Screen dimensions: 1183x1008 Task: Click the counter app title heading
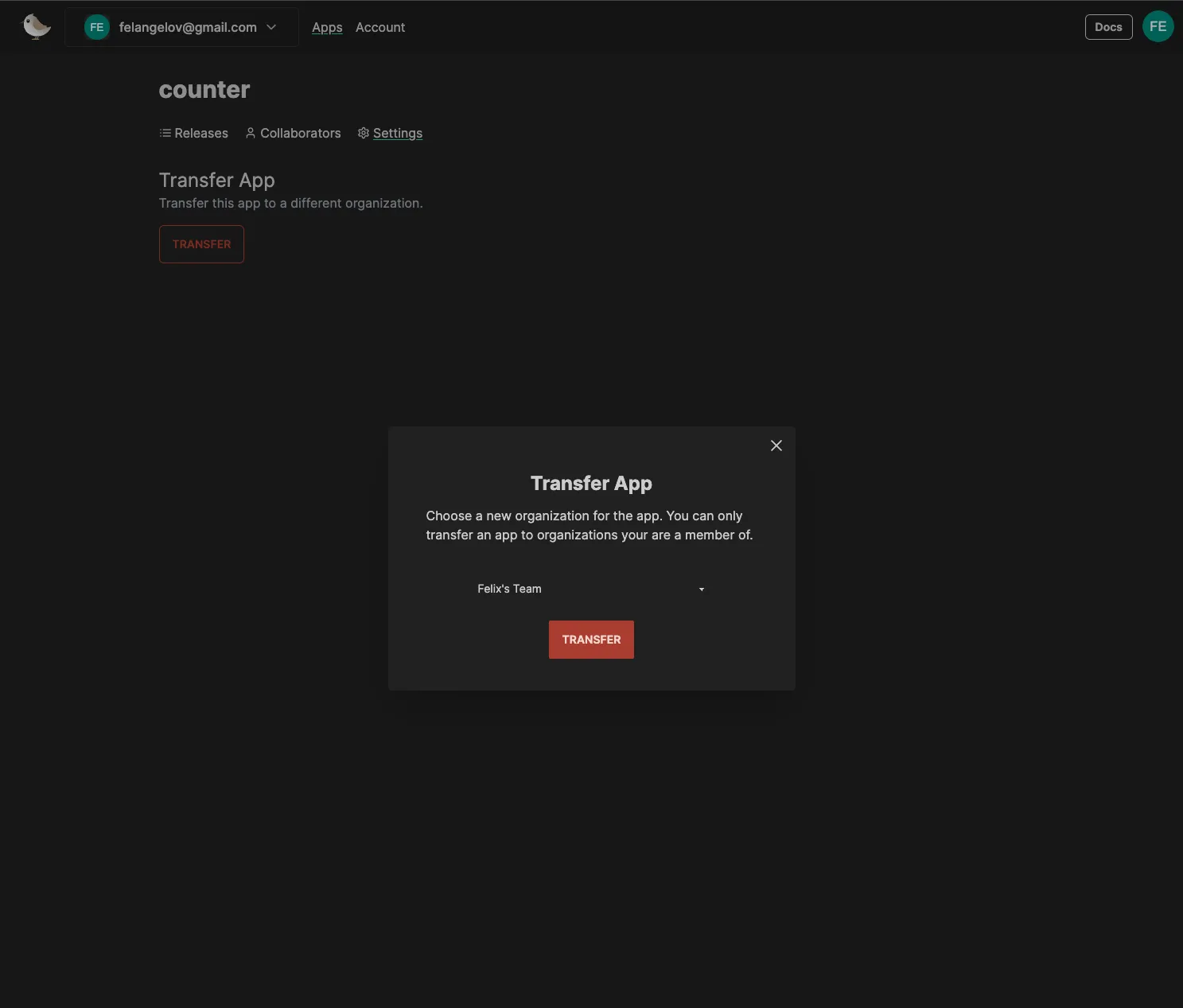coord(204,89)
